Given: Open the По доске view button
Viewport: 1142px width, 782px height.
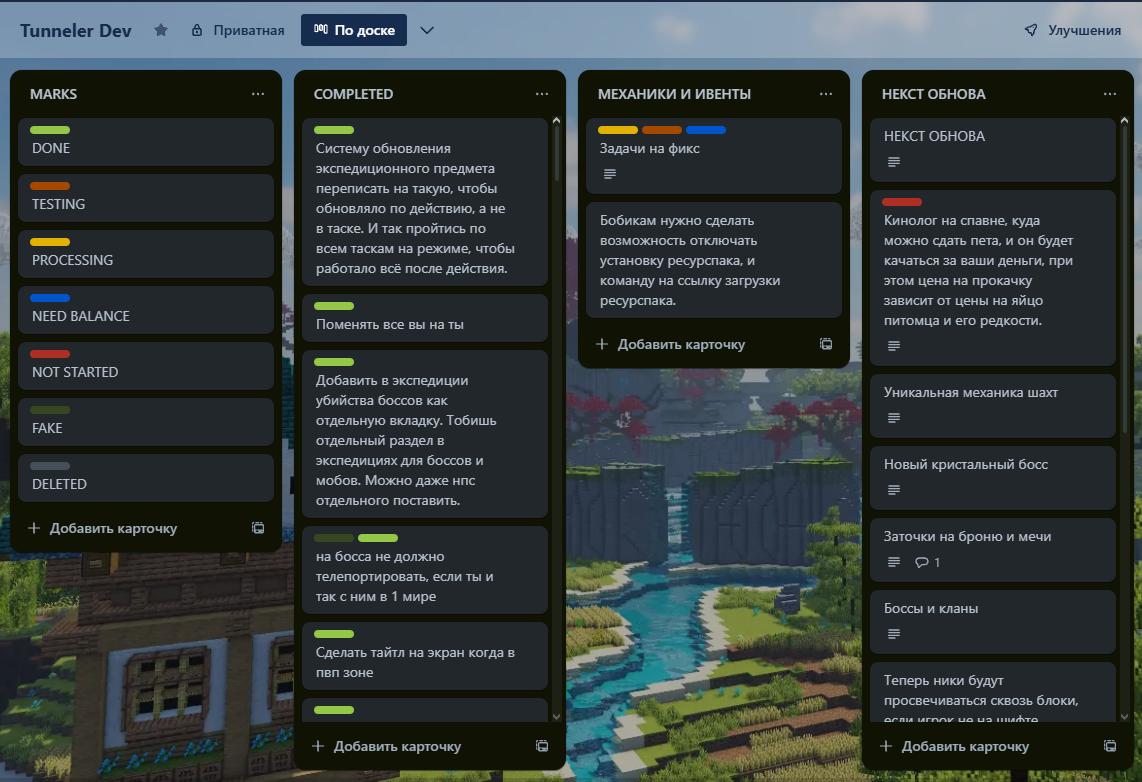Looking at the screenshot, I should [x=354, y=30].
